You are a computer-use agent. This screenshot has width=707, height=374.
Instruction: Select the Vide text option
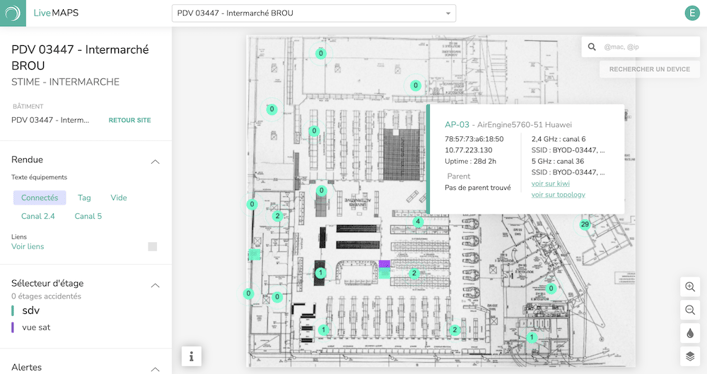[119, 198]
